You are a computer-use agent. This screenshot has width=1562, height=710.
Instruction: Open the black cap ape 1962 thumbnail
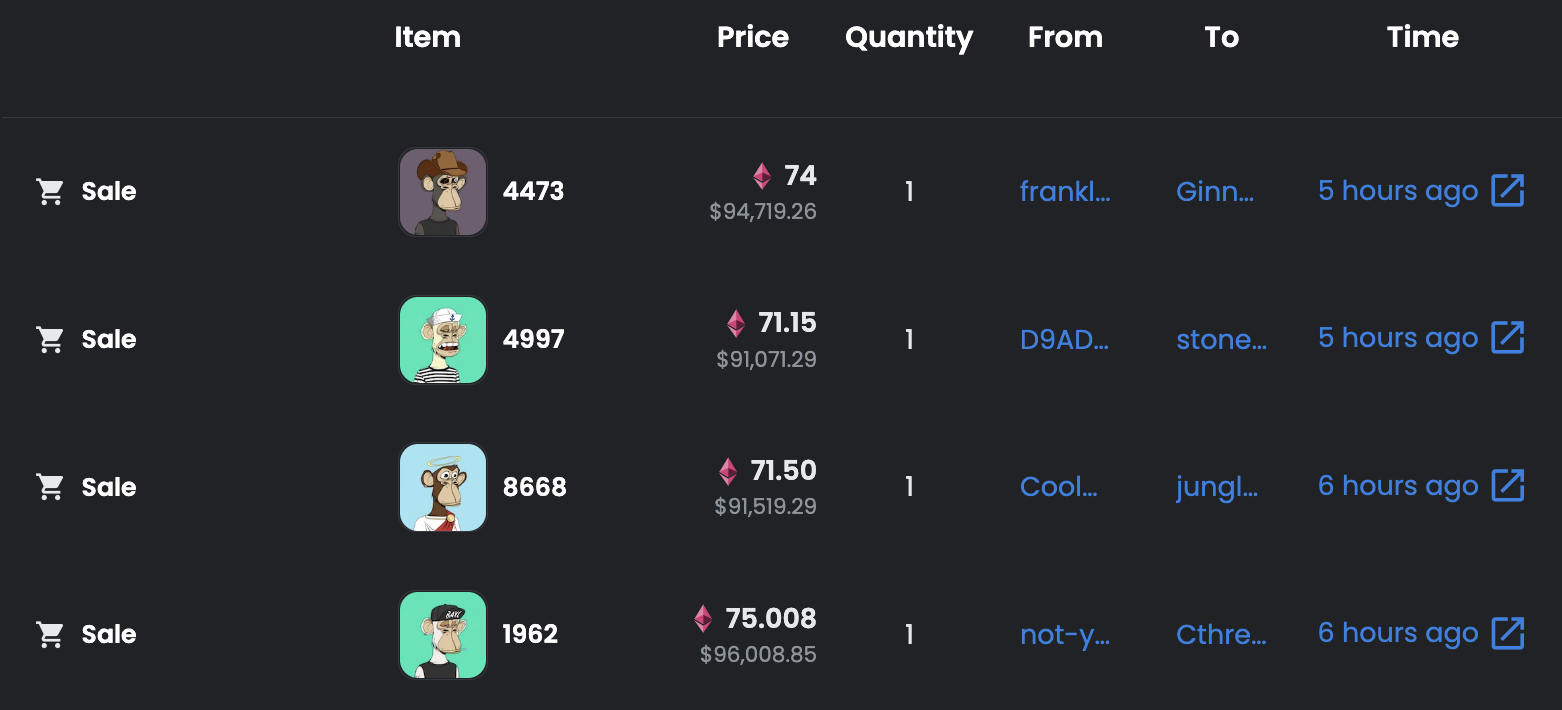pyautogui.click(x=443, y=635)
